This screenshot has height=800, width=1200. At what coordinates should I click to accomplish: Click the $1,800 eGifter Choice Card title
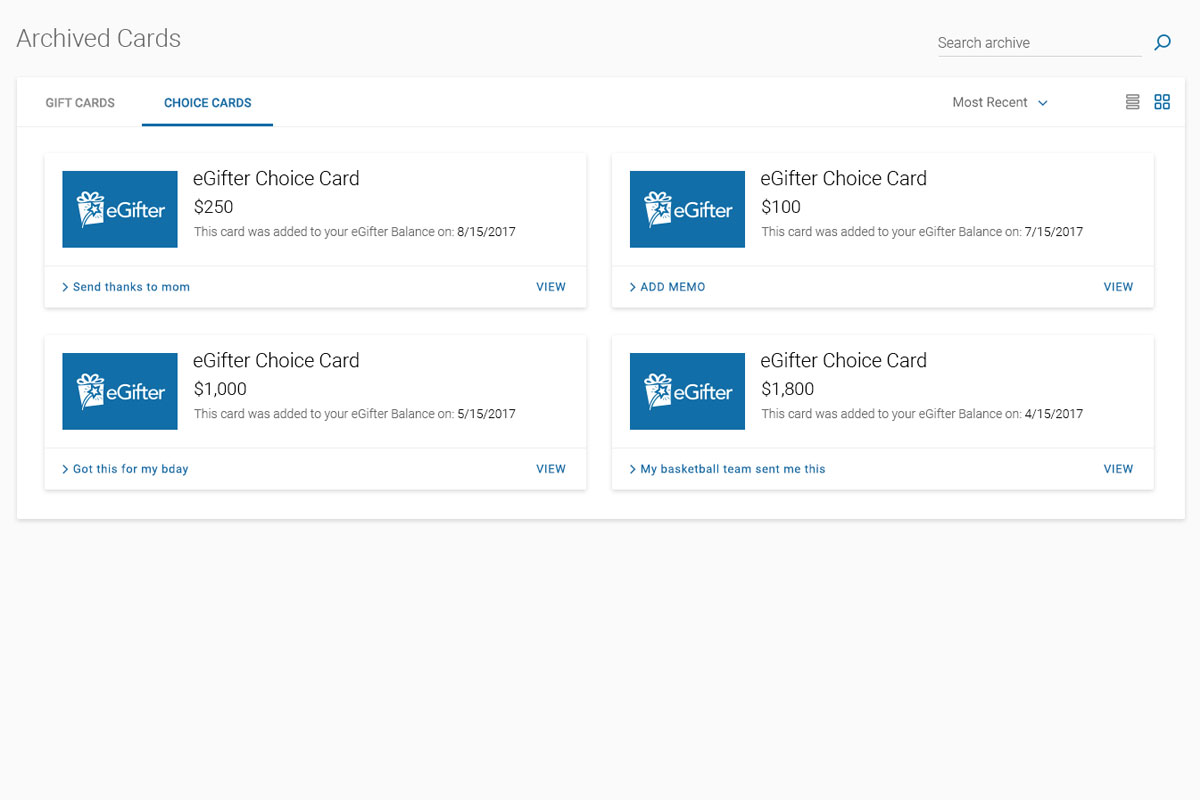tap(844, 360)
